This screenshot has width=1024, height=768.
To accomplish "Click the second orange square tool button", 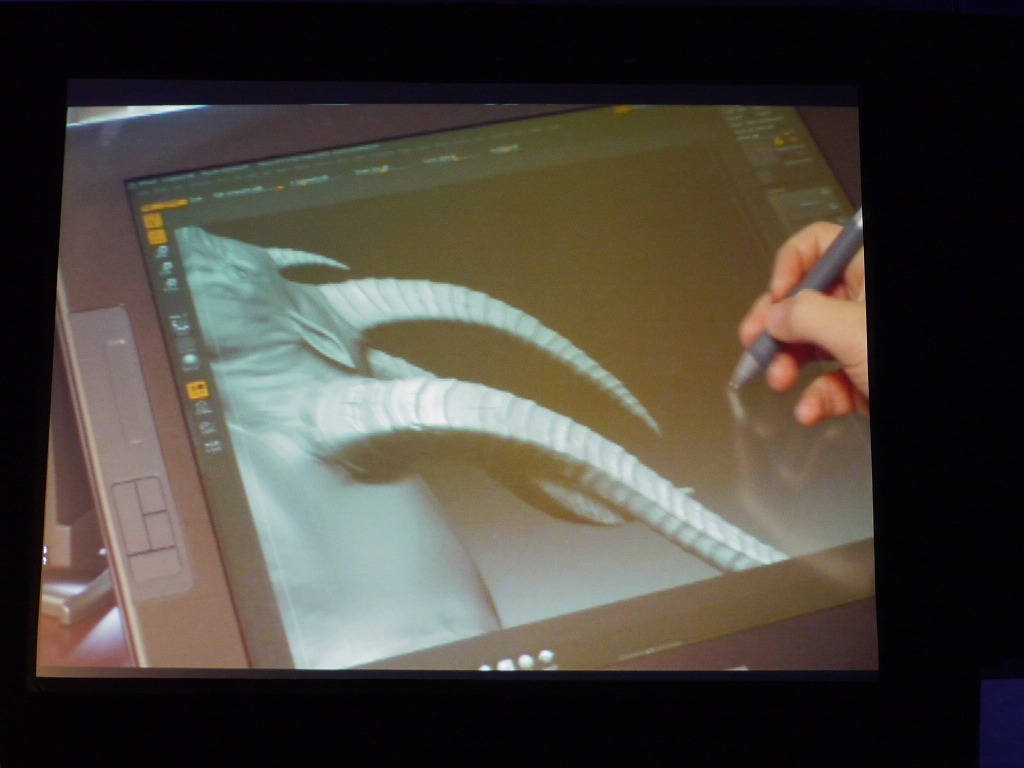I will pyautogui.click(x=157, y=237).
